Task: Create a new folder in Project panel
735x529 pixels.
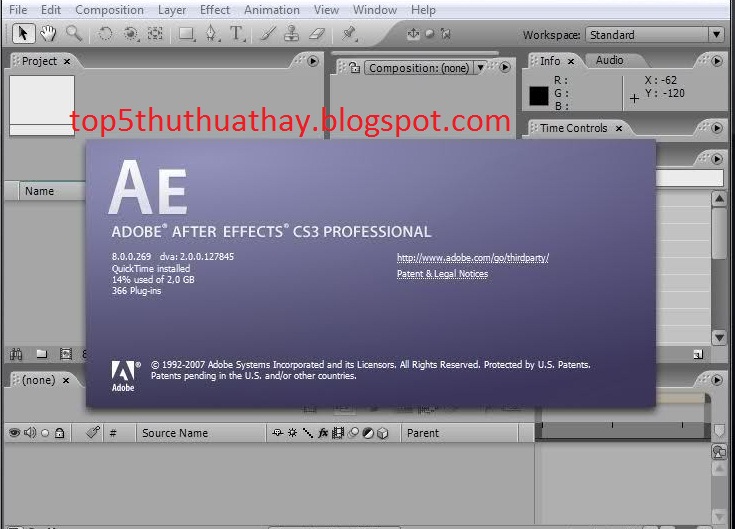Action: [42, 354]
